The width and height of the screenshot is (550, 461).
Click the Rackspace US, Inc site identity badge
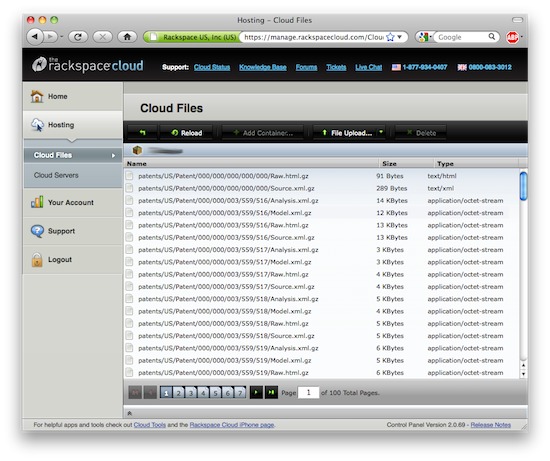pos(192,37)
